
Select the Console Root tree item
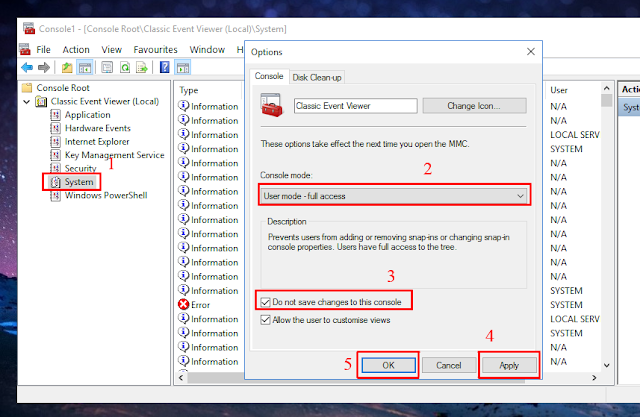tap(63, 88)
